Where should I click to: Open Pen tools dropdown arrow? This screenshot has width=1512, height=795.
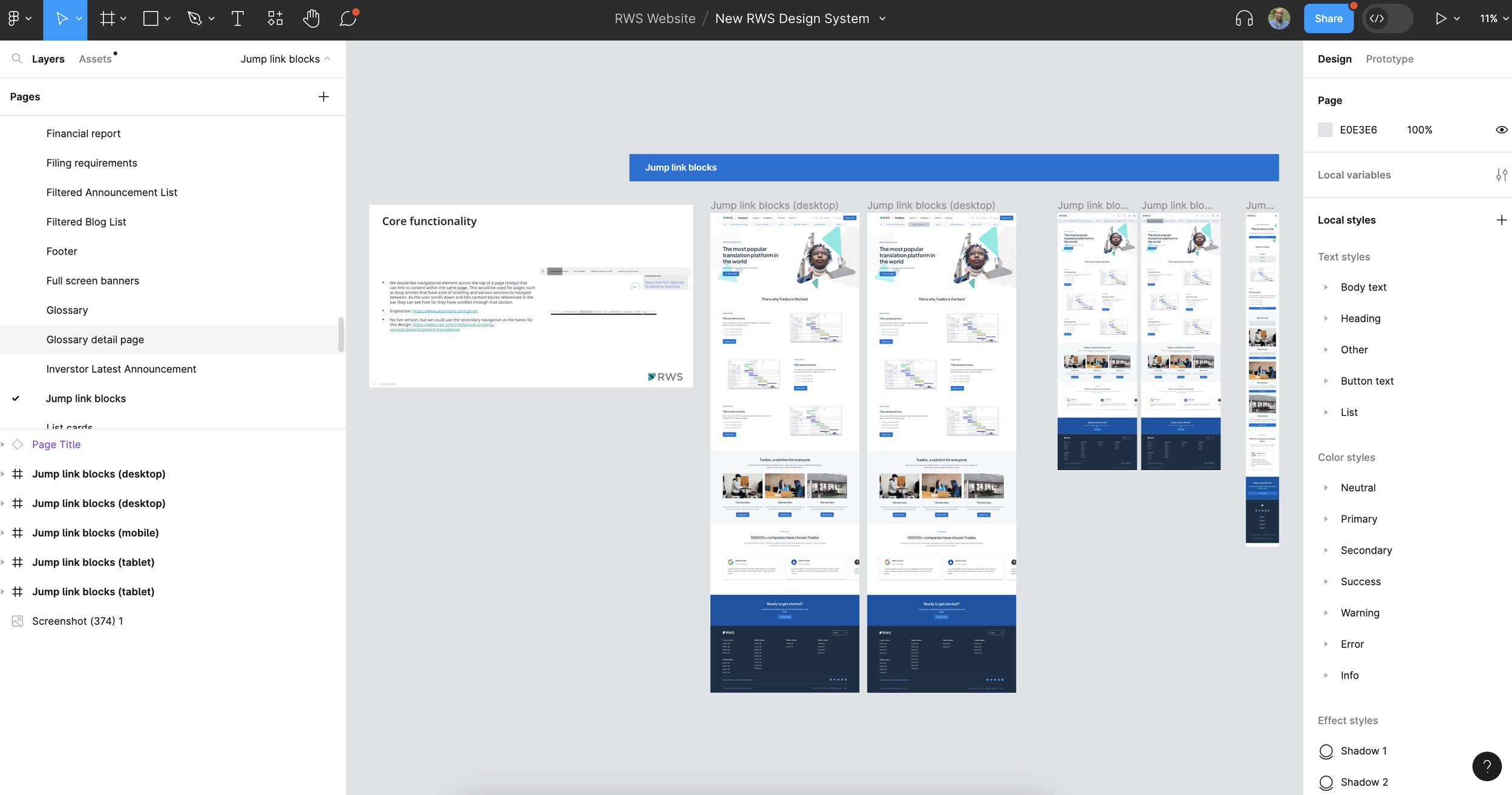(x=212, y=19)
